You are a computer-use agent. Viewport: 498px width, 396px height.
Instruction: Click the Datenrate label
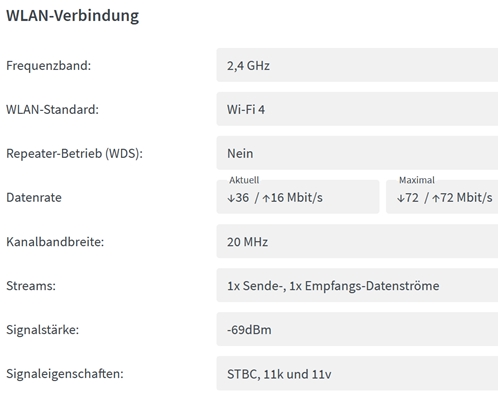click(34, 197)
